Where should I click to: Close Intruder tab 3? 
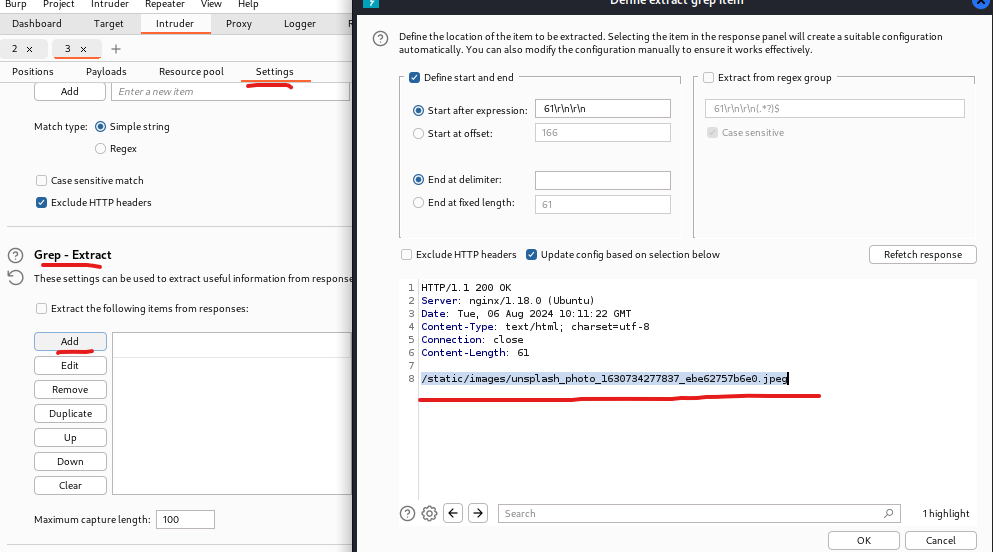click(x=83, y=49)
